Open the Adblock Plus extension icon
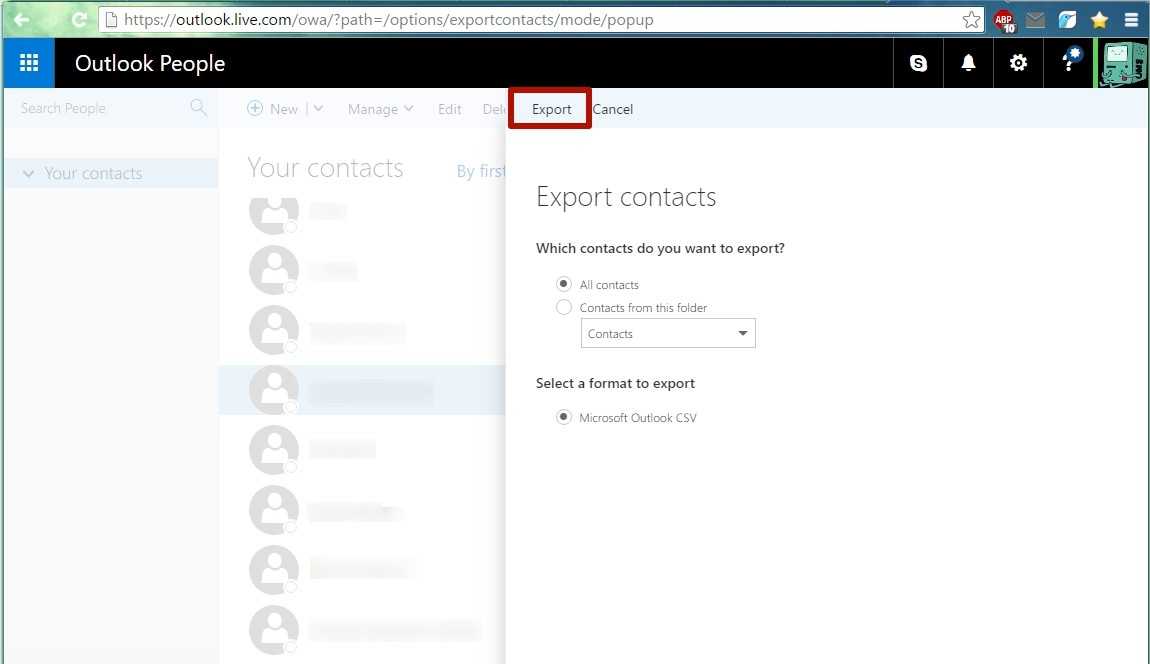Image resolution: width=1150 pixels, height=664 pixels. [1004, 20]
